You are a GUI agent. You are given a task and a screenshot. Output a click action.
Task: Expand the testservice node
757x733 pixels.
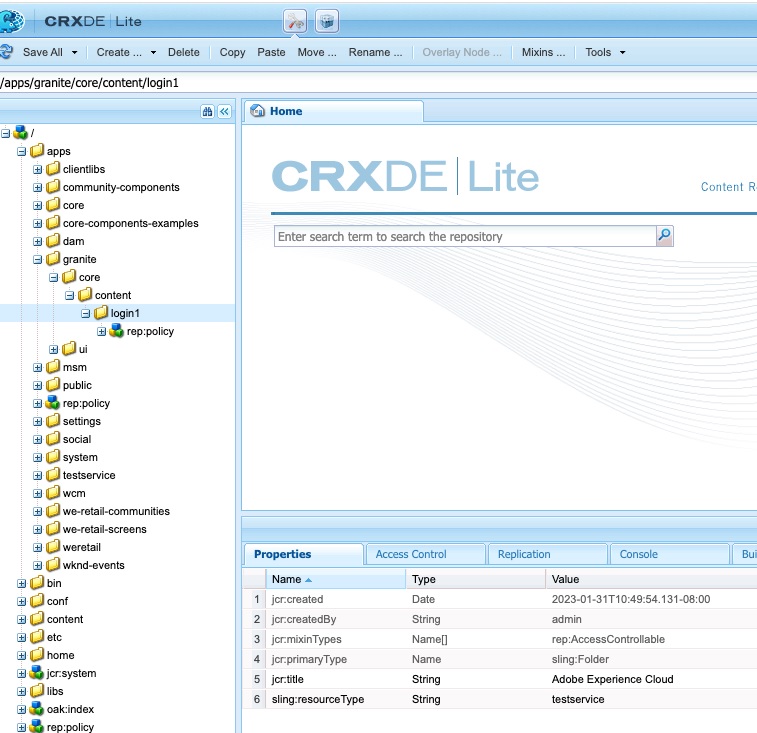coord(38,476)
